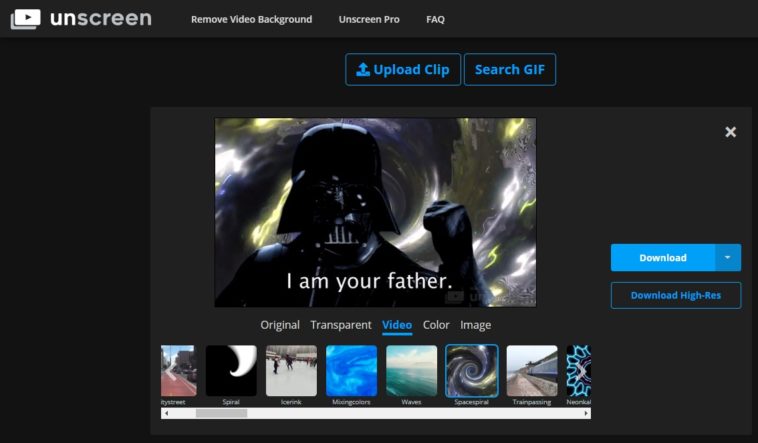Choose the Mixingcolors background thumbnail

click(351, 371)
